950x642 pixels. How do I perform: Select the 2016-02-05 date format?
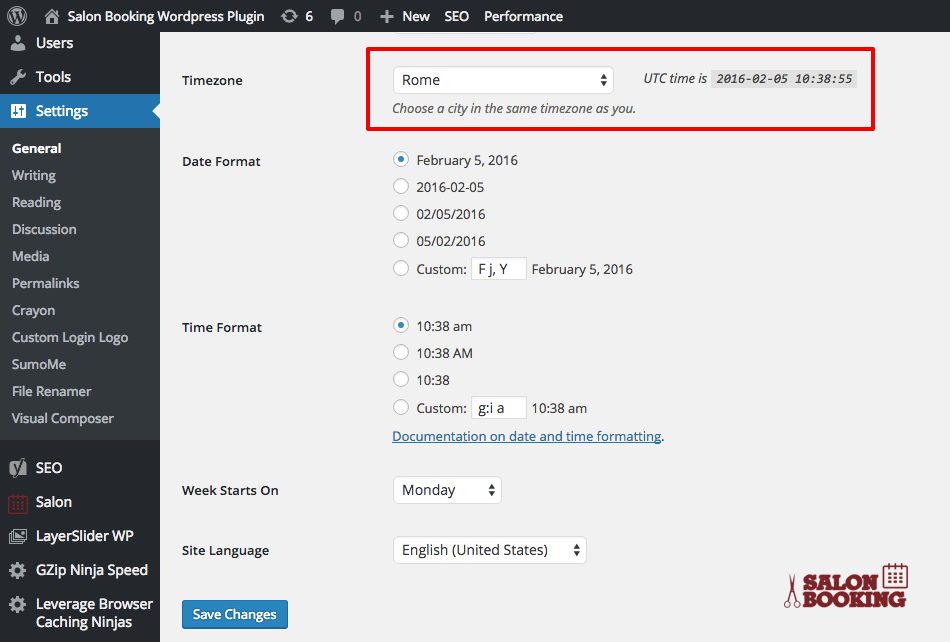[x=400, y=186]
